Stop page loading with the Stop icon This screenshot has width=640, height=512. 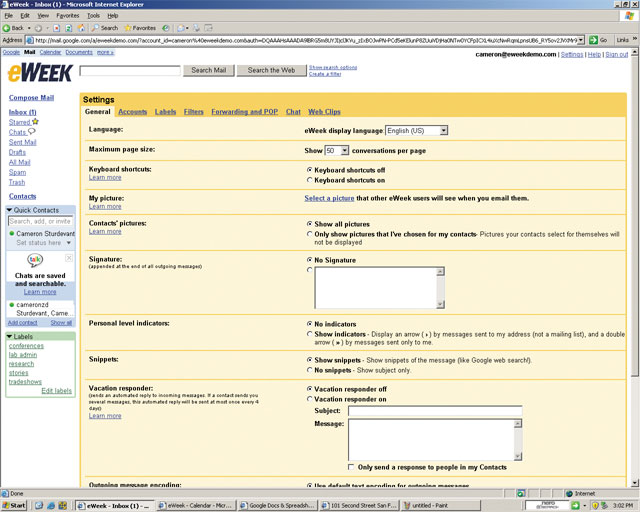57,28
